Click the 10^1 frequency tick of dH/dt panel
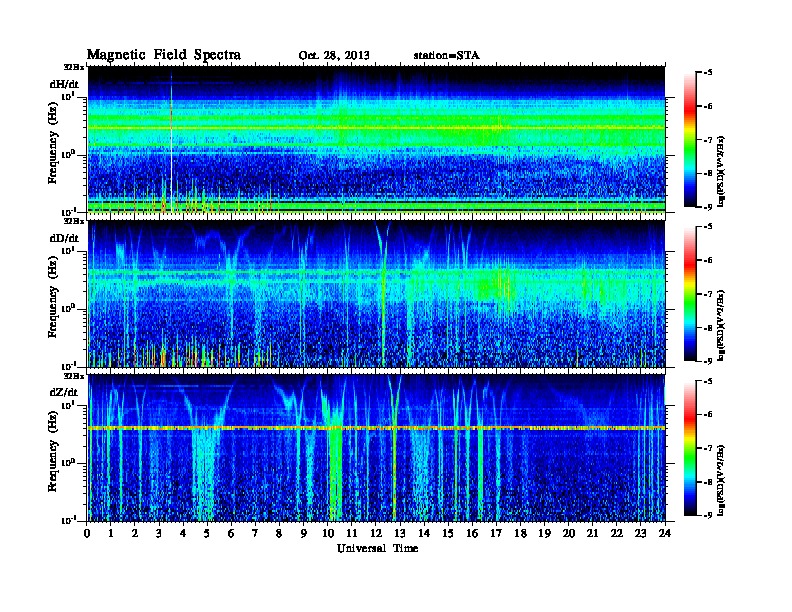 point(68,96)
